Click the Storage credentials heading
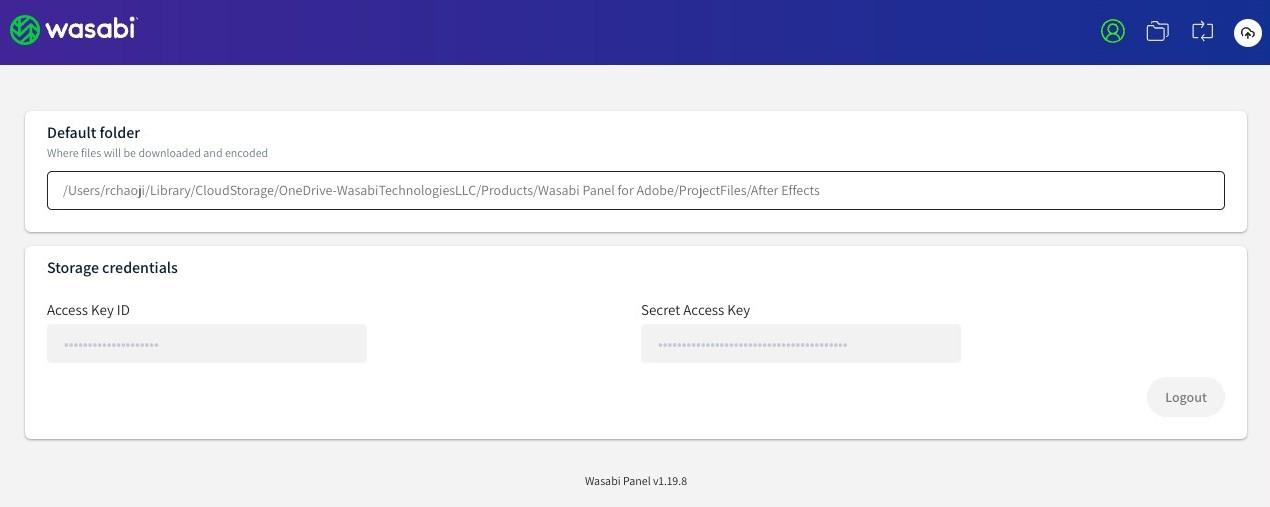The image size is (1270, 507). point(112,268)
